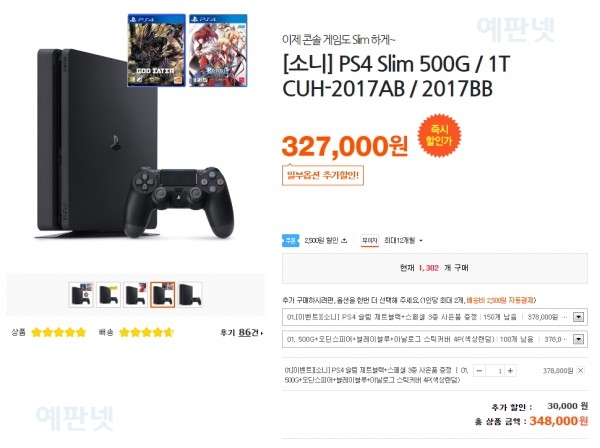Select the highlighted fourth product thumbnail
This screenshot has height=448, width=600.
click(163, 295)
